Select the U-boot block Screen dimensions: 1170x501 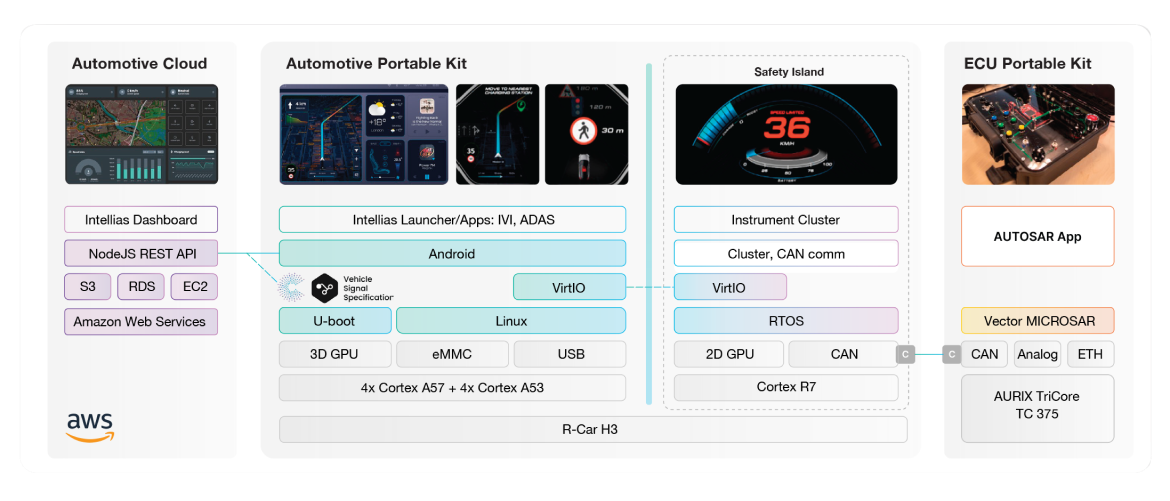point(333,321)
